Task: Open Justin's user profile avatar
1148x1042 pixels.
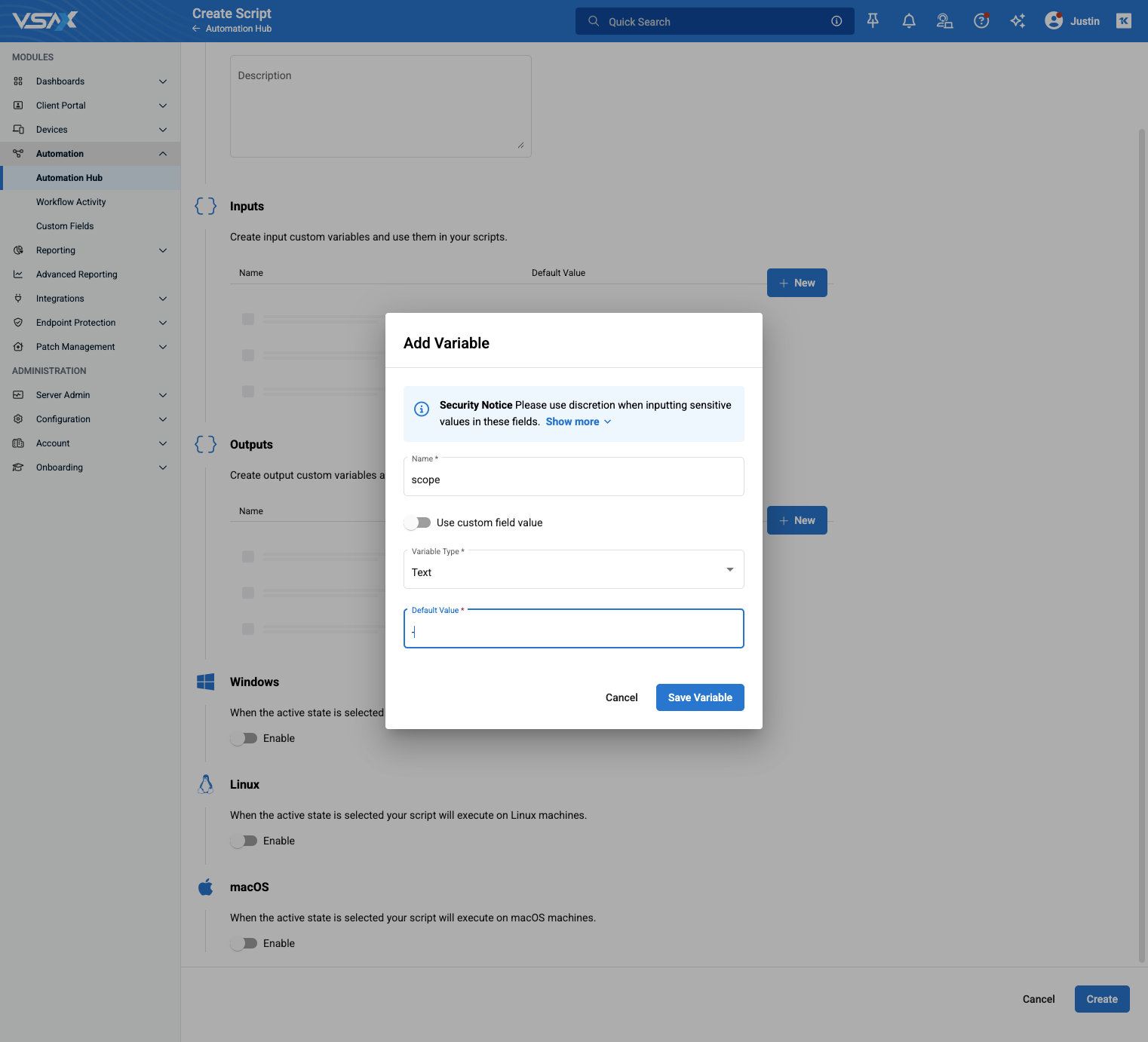Action: pos(1054,21)
